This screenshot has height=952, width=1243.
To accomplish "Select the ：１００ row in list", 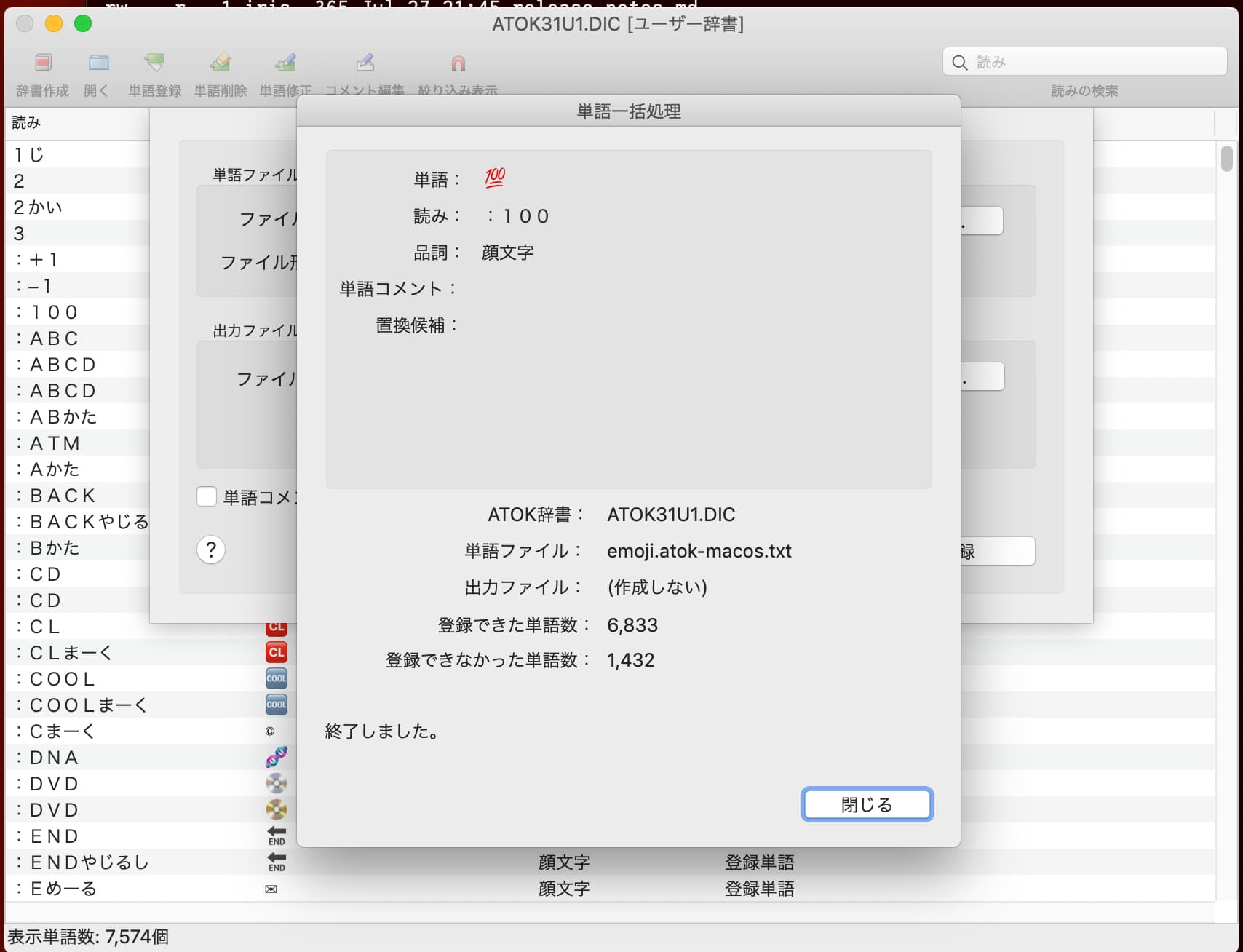I will [x=77, y=312].
